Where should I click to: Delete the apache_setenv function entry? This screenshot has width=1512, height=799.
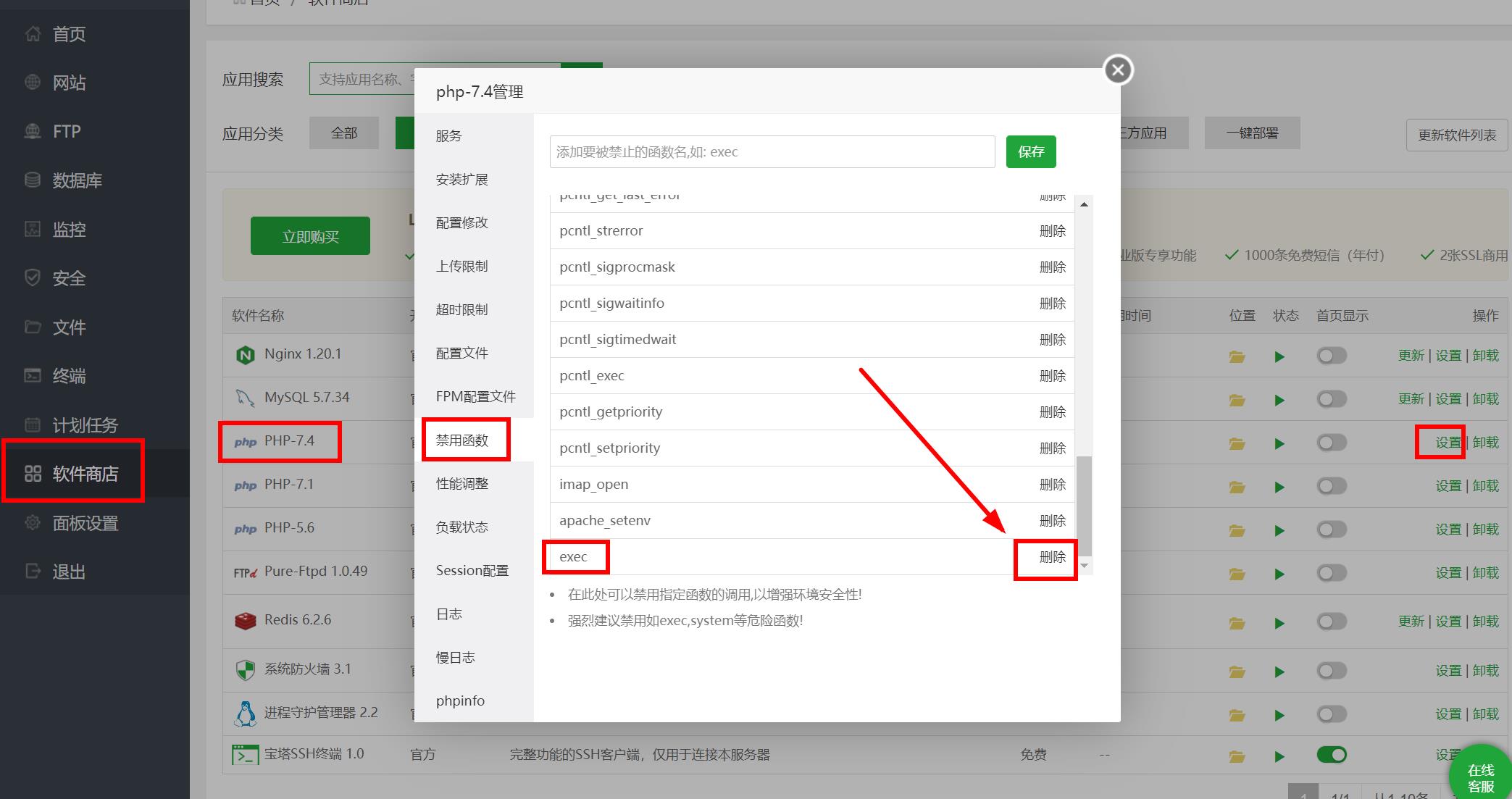[x=1052, y=521]
